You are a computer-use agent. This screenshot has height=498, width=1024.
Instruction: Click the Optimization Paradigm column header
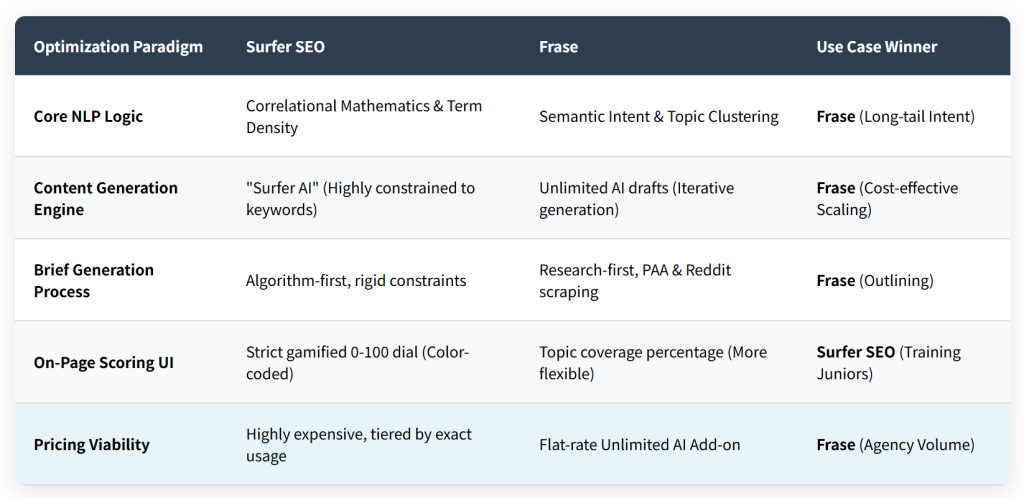(118, 47)
